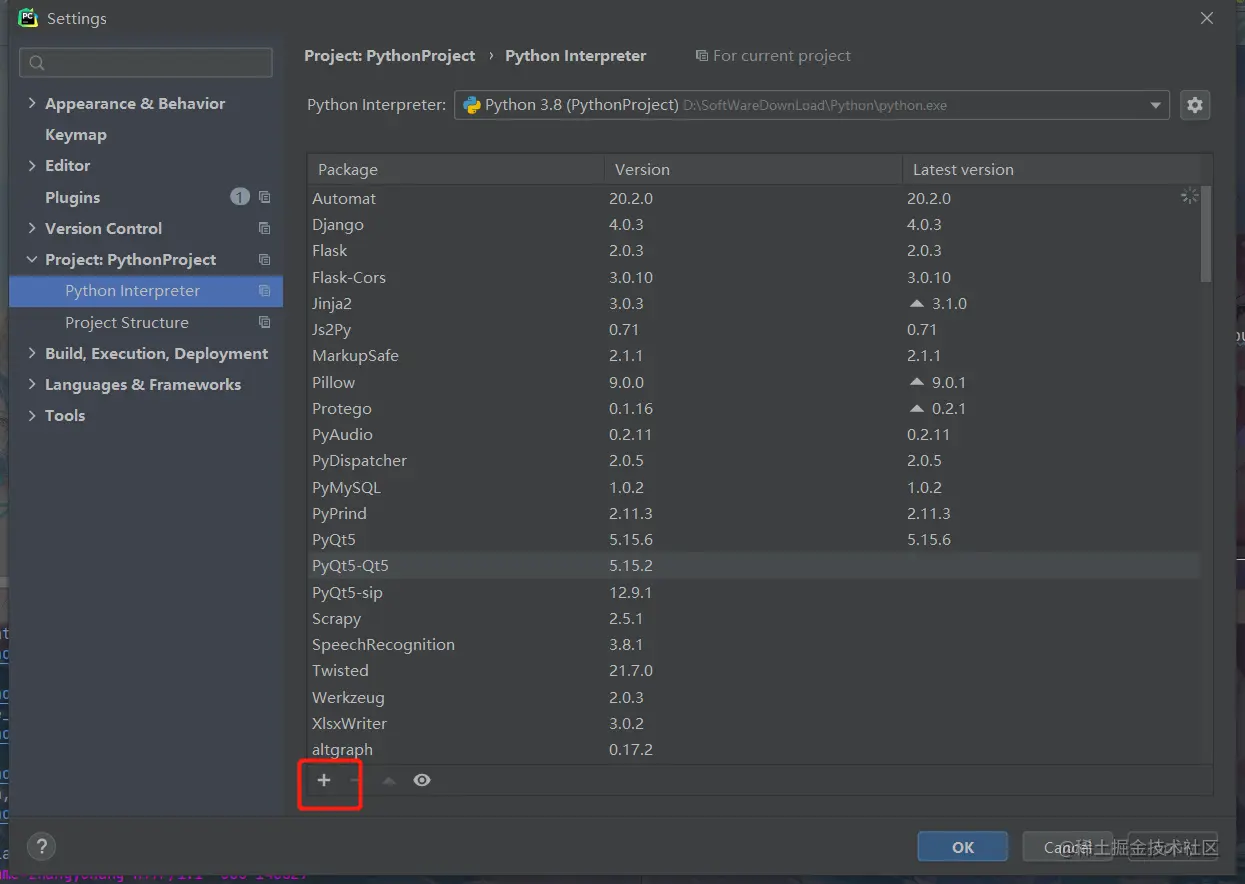Click the Plugins update count badge
The image size is (1245, 884).
click(240, 197)
